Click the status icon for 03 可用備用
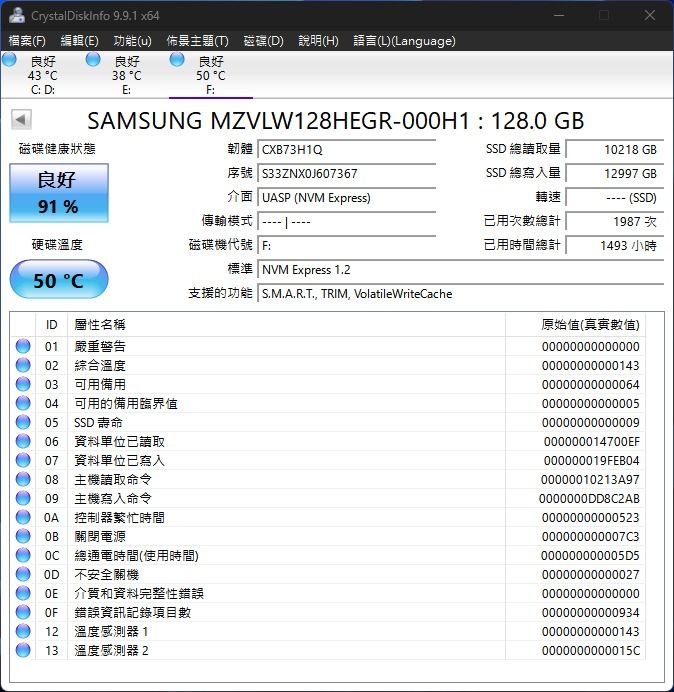674x692 pixels. [x=23, y=384]
